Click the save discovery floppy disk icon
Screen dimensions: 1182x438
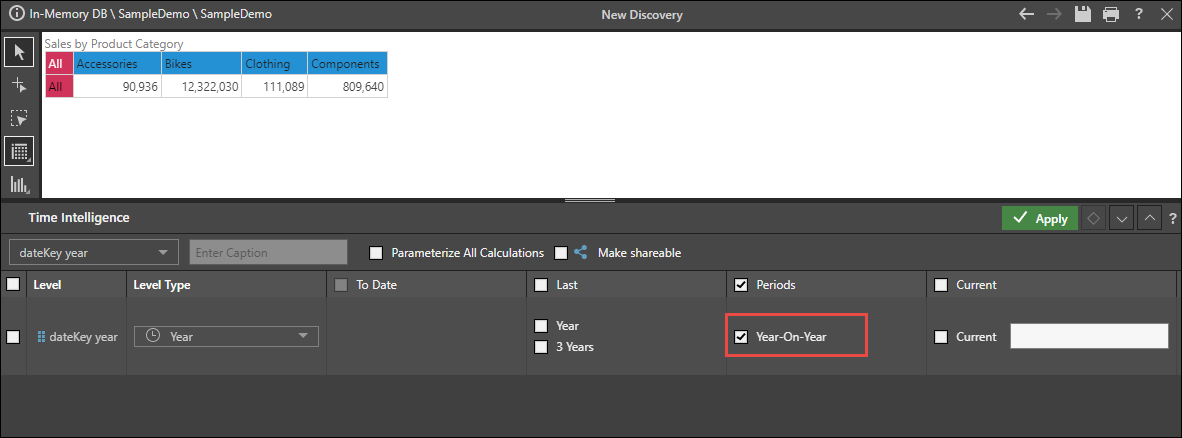click(x=1082, y=14)
